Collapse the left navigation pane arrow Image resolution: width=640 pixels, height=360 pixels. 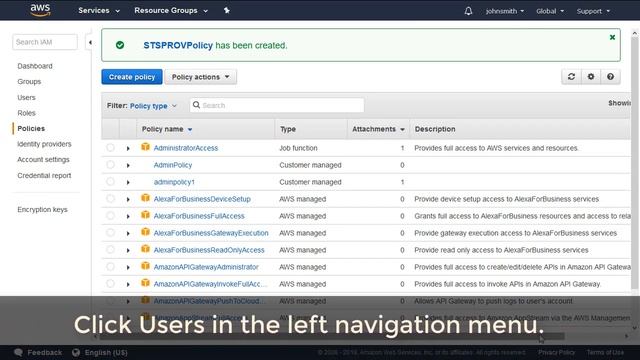[x=90, y=42]
